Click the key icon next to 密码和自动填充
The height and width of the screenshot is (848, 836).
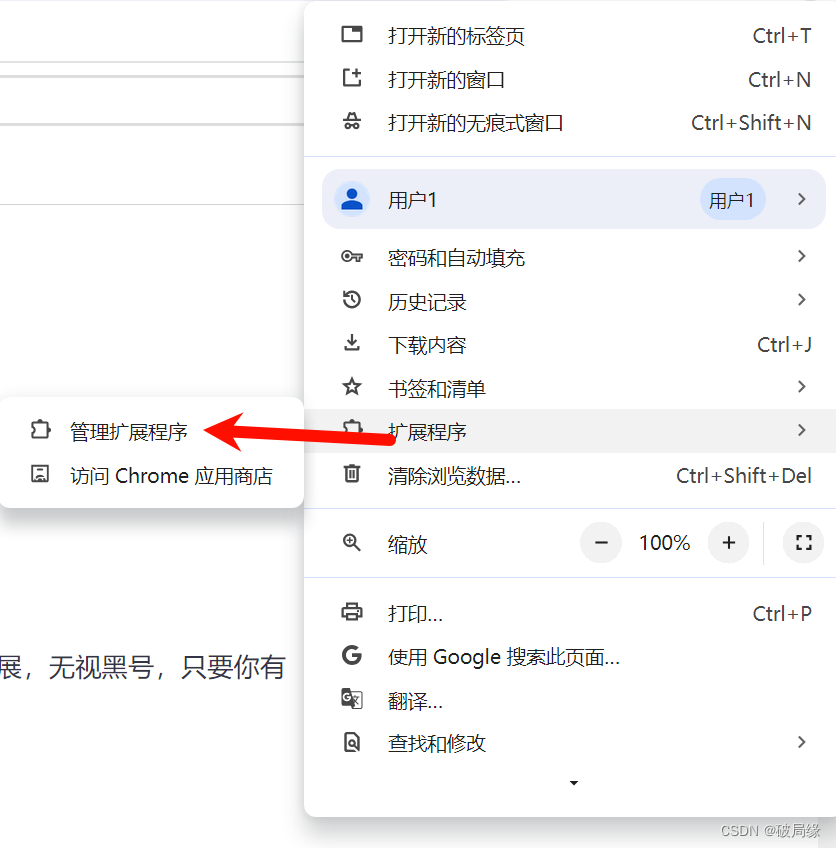point(352,257)
